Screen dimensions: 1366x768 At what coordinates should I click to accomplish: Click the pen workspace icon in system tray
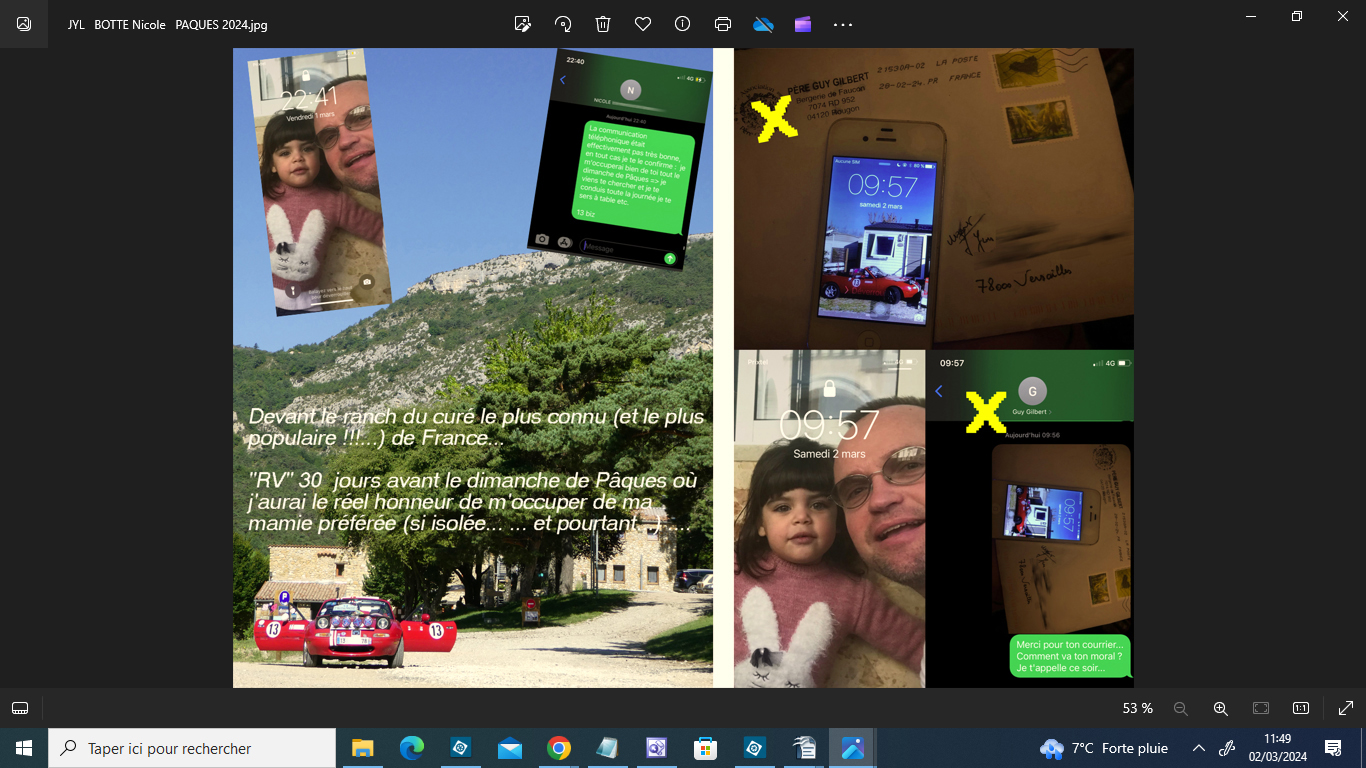click(1228, 748)
